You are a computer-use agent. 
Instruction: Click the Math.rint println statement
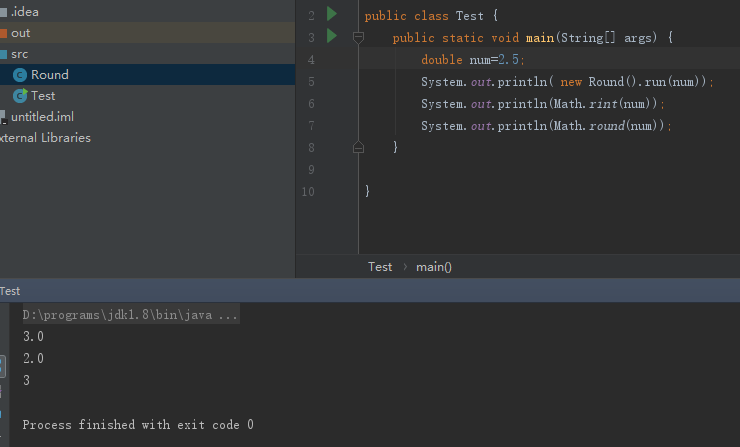pyautogui.click(x=543, y=104)
